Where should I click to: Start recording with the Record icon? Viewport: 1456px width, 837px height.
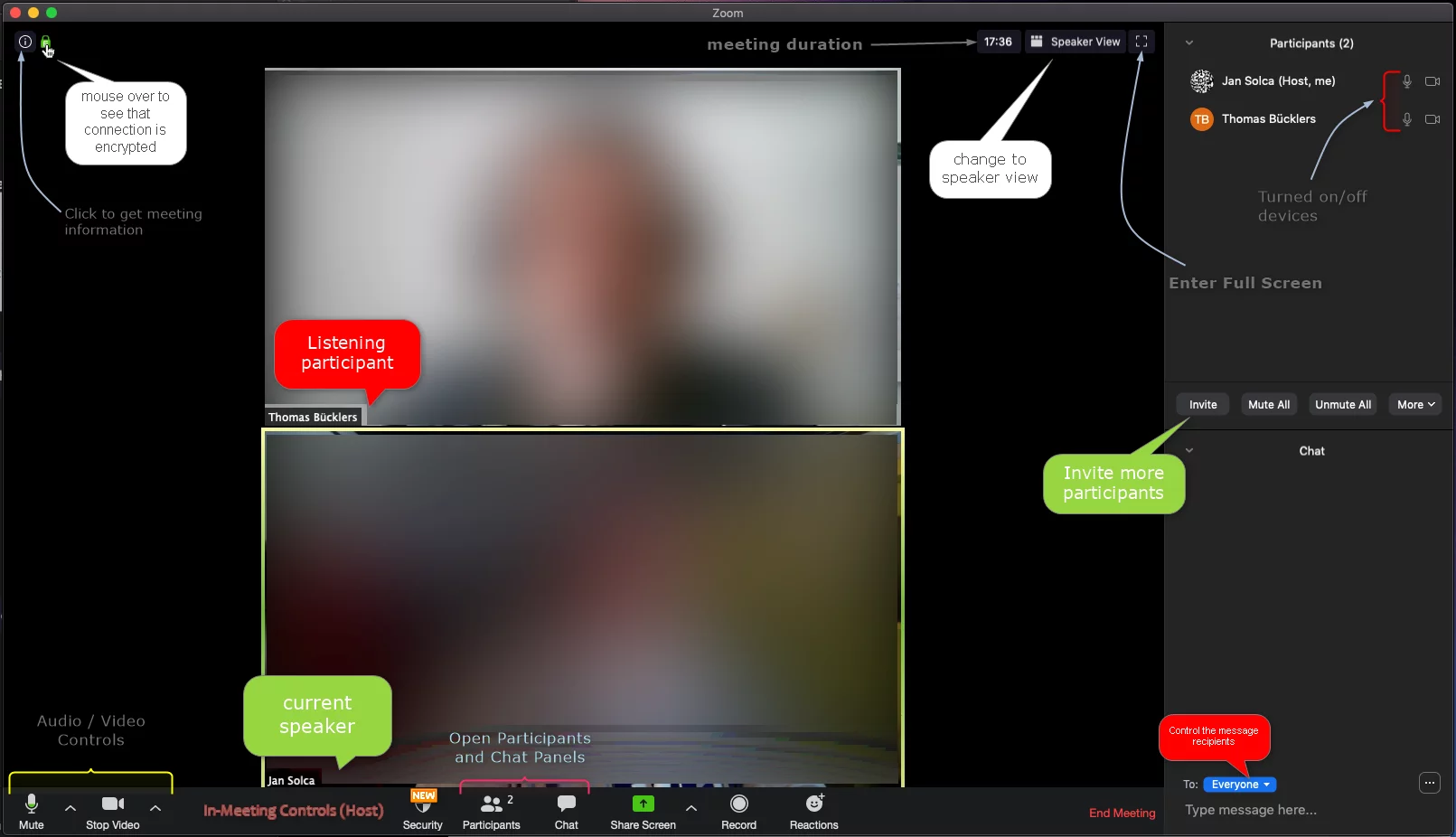pyautogui.click(x=738, y=804)
